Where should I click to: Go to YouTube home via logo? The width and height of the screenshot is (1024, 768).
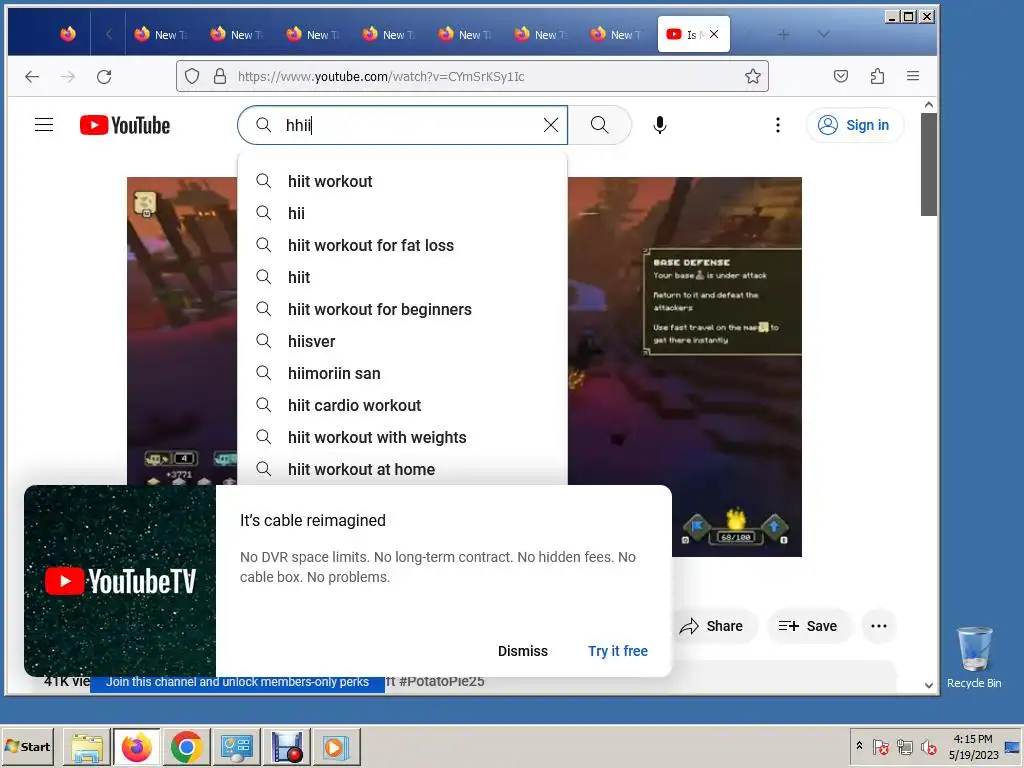point(125,125)
